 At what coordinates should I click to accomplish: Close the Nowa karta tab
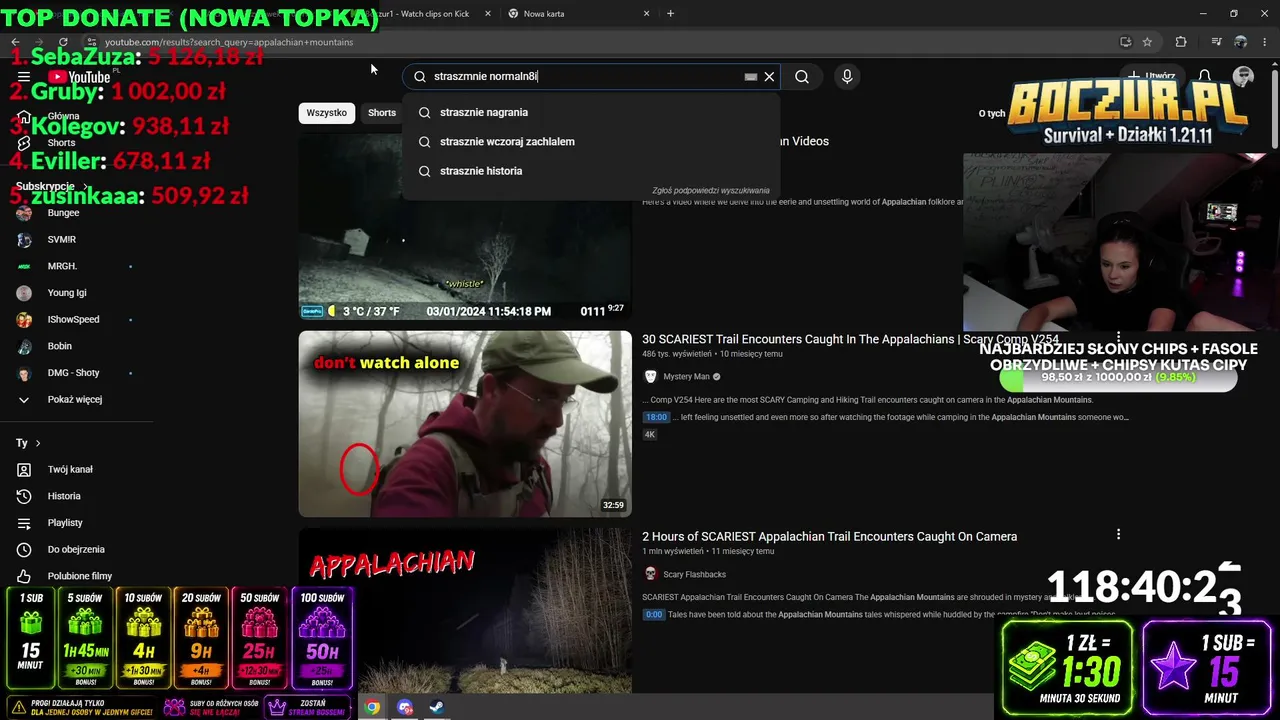(x=646, y=13)
